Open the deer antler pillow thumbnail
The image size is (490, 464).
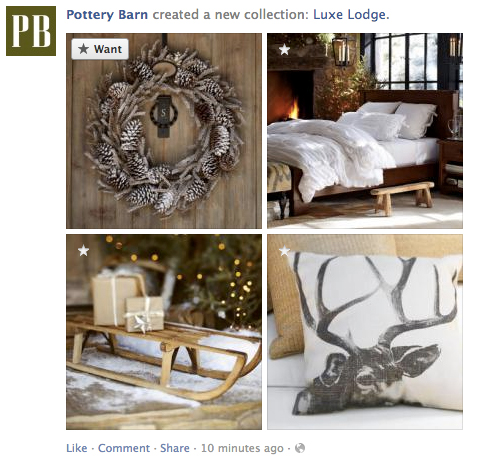[365, 332]
